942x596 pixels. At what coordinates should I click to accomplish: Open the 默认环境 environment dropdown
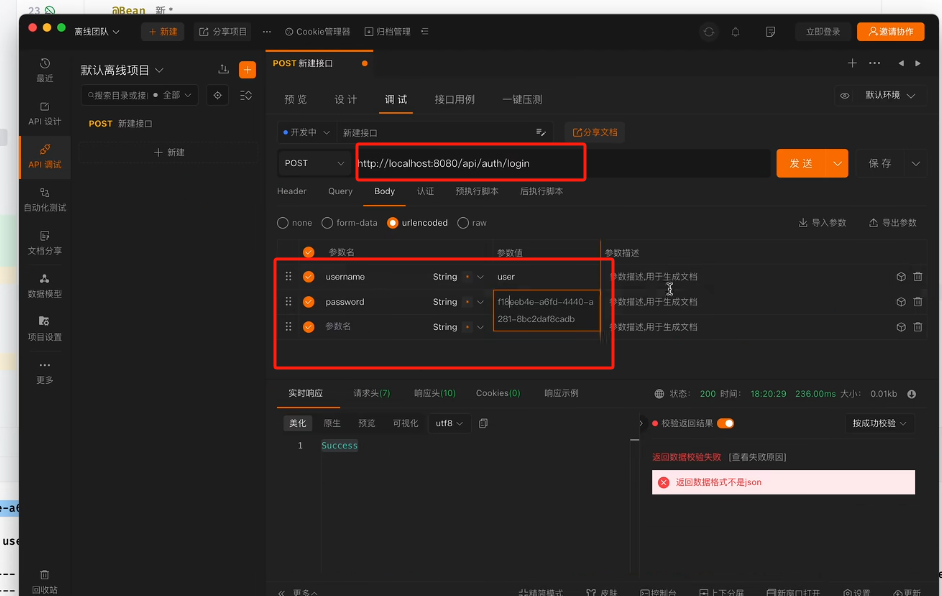890,96
